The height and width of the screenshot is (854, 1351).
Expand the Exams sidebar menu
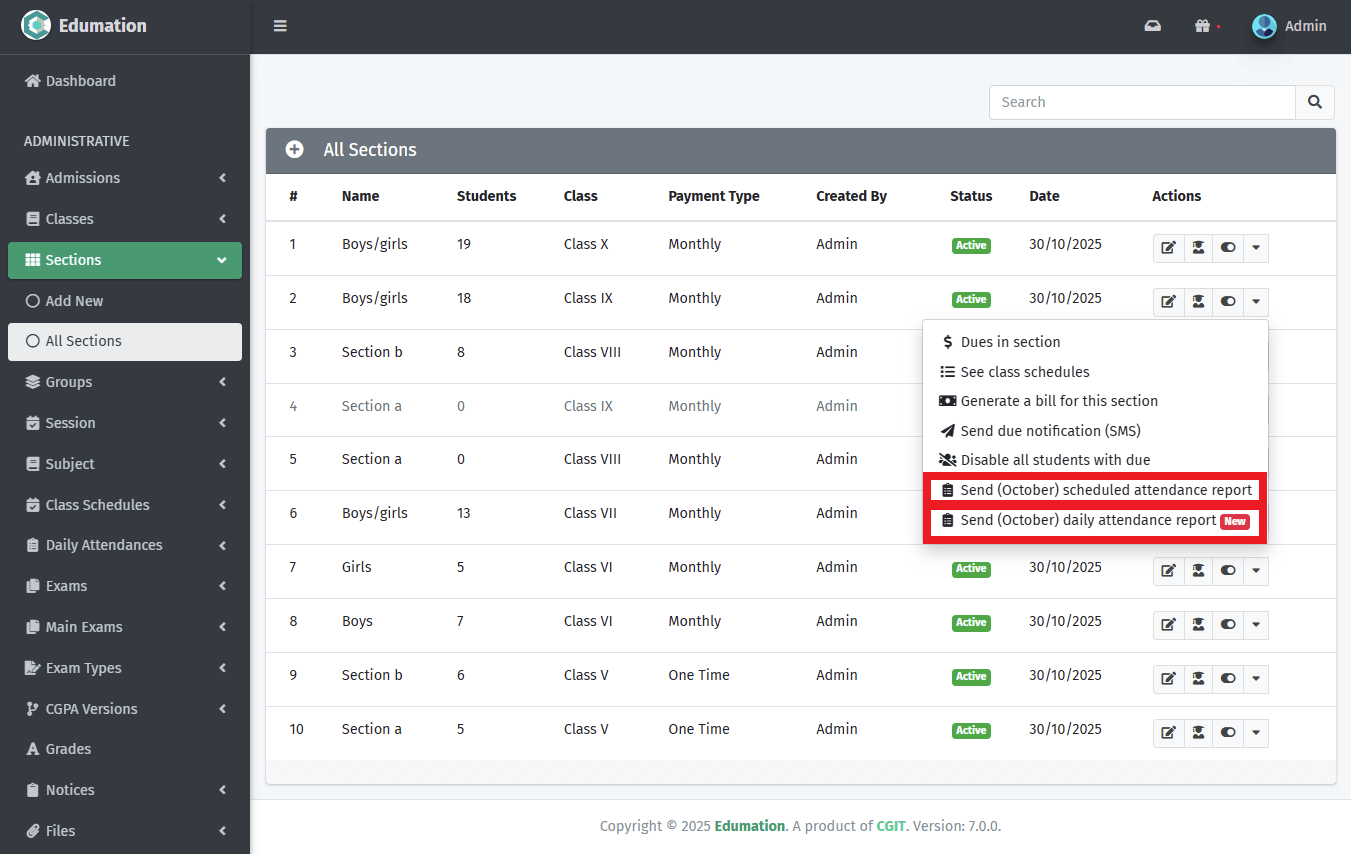[125, 586]
